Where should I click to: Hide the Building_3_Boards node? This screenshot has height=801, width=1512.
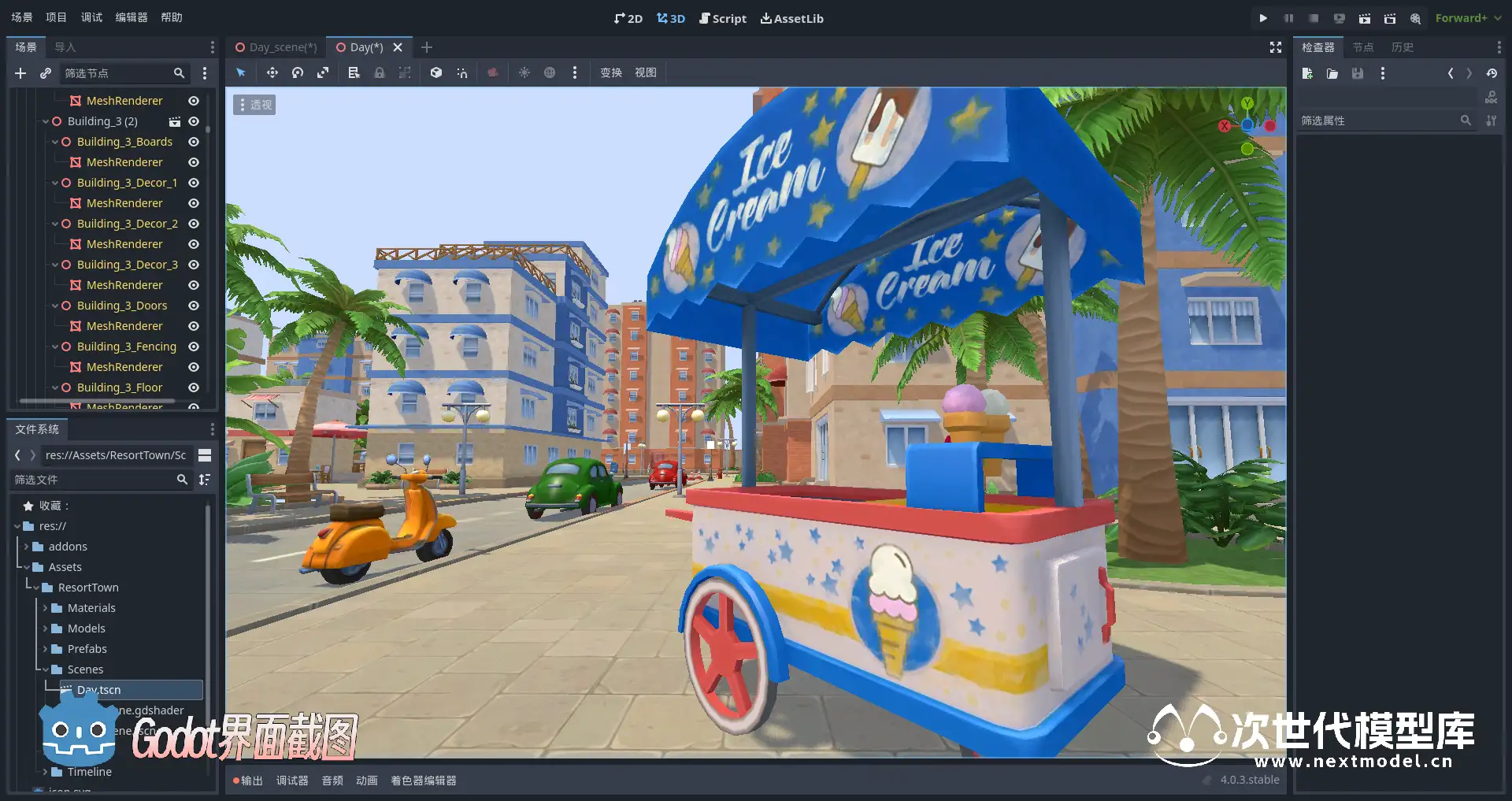pyautogui.click(x=194, y=142)
